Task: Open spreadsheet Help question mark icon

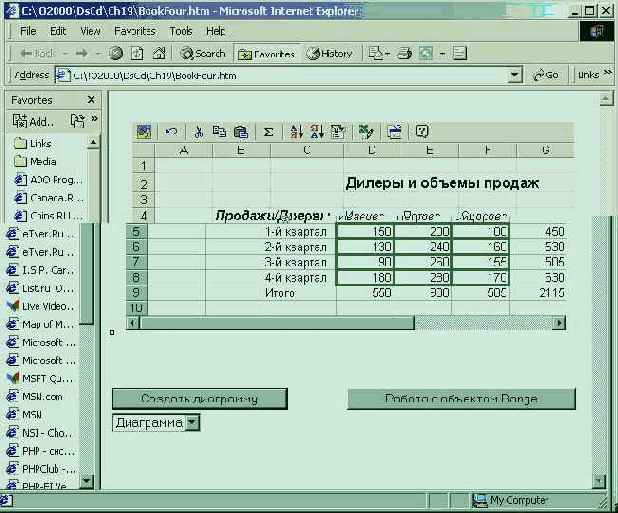Action: click(422, 131)
